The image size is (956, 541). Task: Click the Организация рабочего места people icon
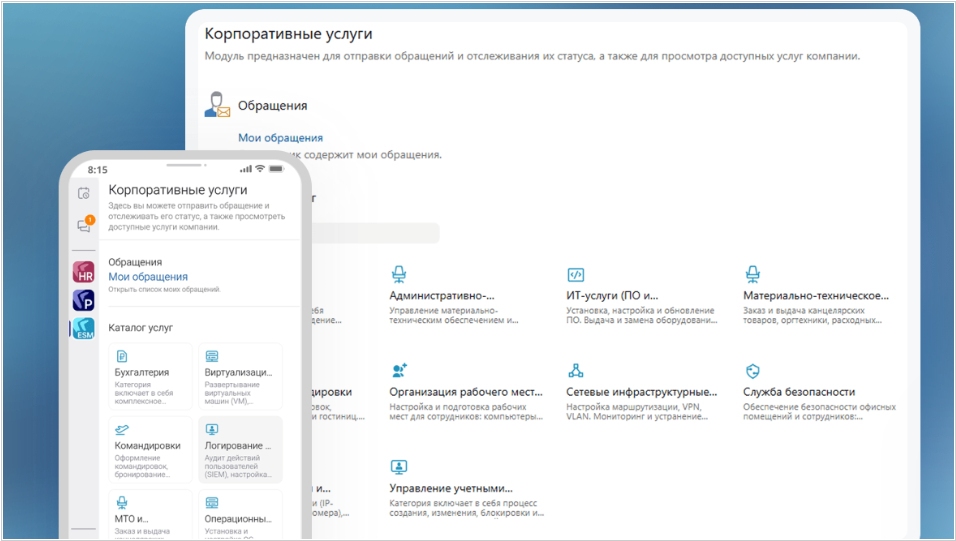point(399,371)
